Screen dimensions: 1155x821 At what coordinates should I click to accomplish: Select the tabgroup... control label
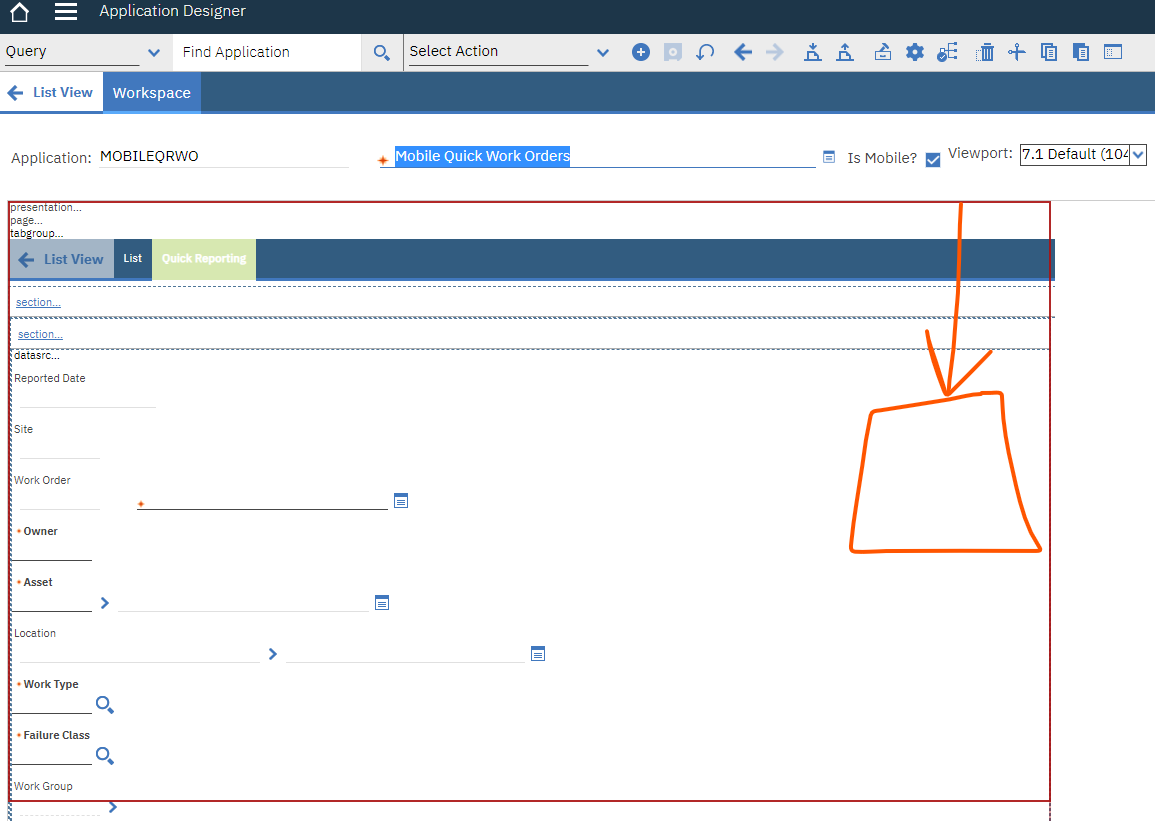[37, 233]
